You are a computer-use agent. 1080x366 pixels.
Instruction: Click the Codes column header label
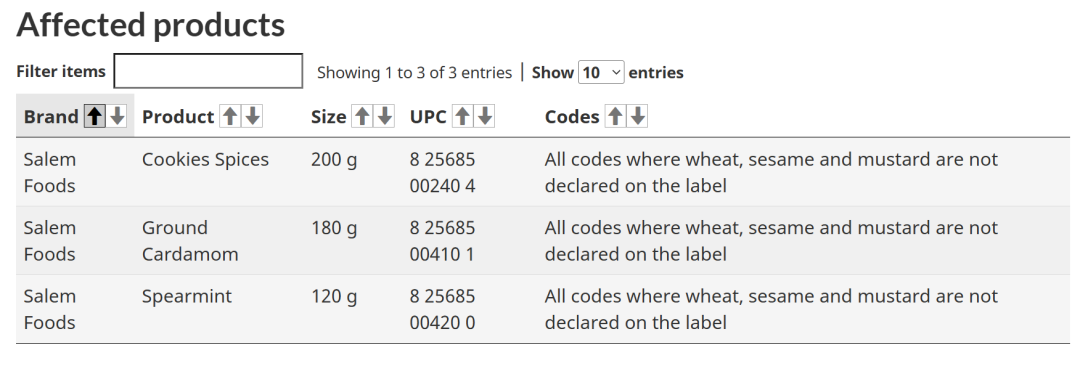572,117
